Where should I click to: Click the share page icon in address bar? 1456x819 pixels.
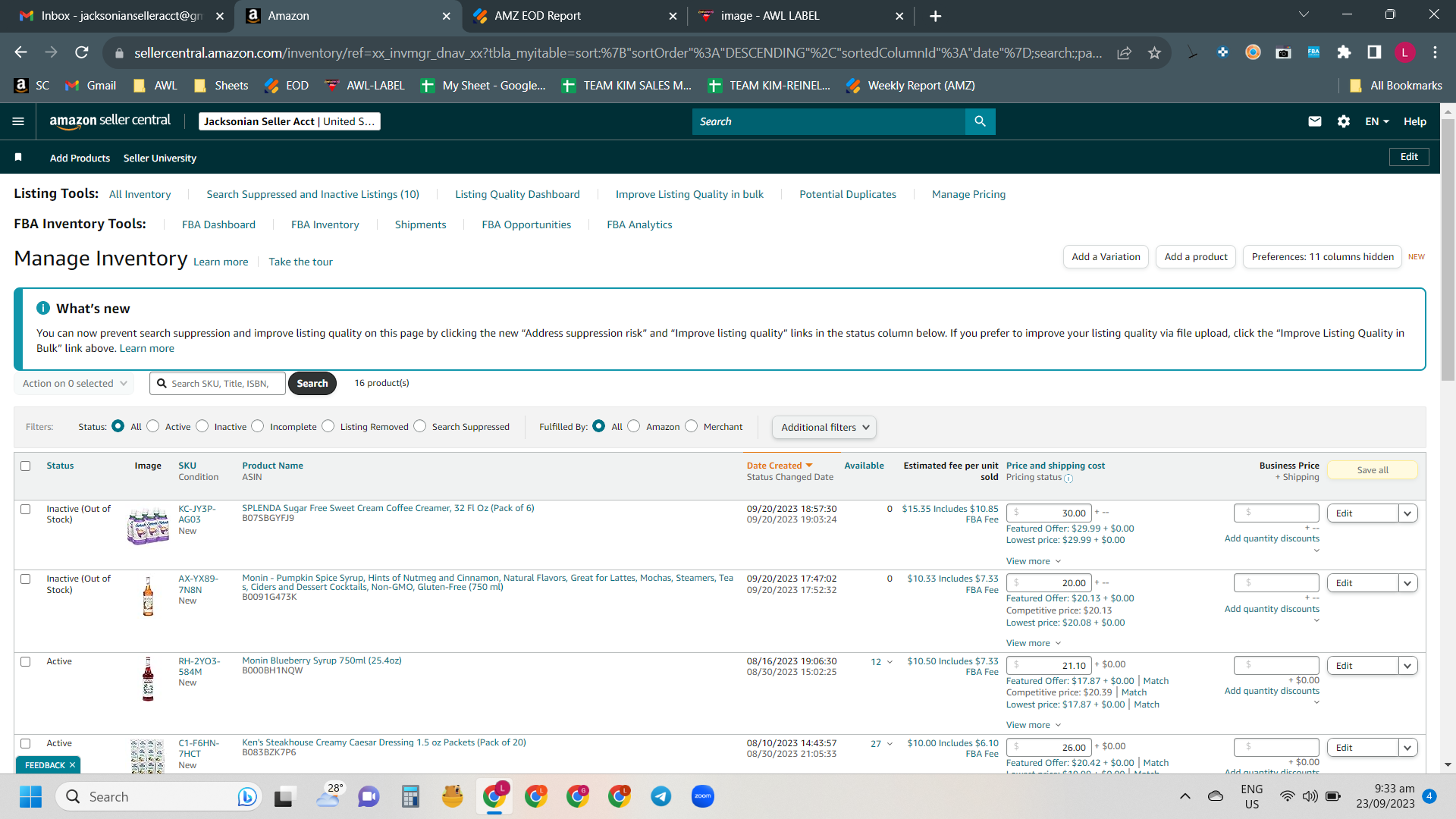1124,52
